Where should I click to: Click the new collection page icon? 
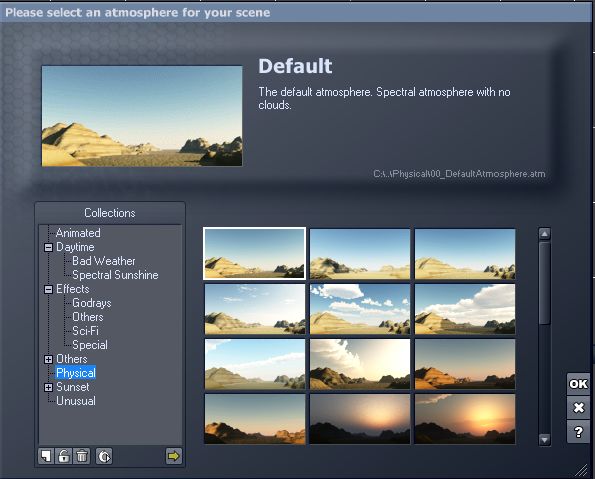tap(46, 456)
